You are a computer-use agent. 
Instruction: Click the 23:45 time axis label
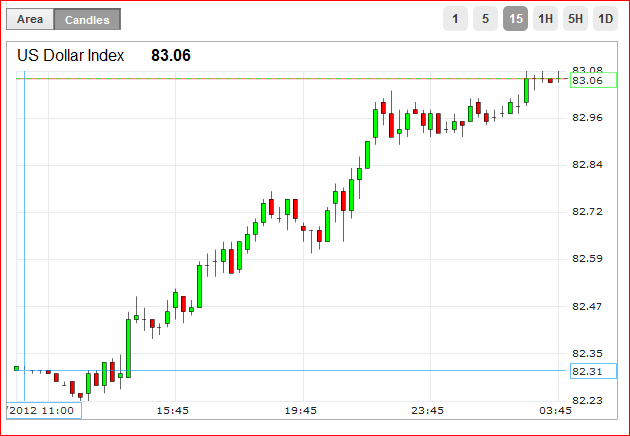[x=428, y=411]
